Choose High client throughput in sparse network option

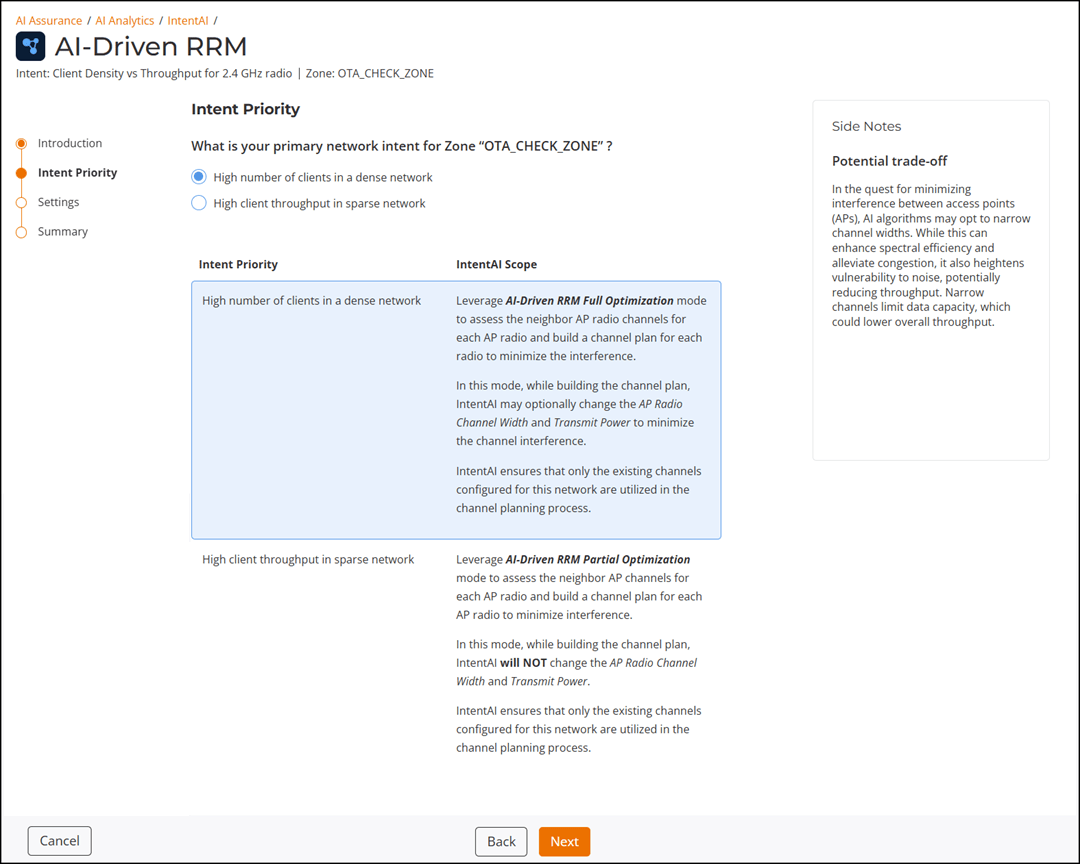point(198,203)
